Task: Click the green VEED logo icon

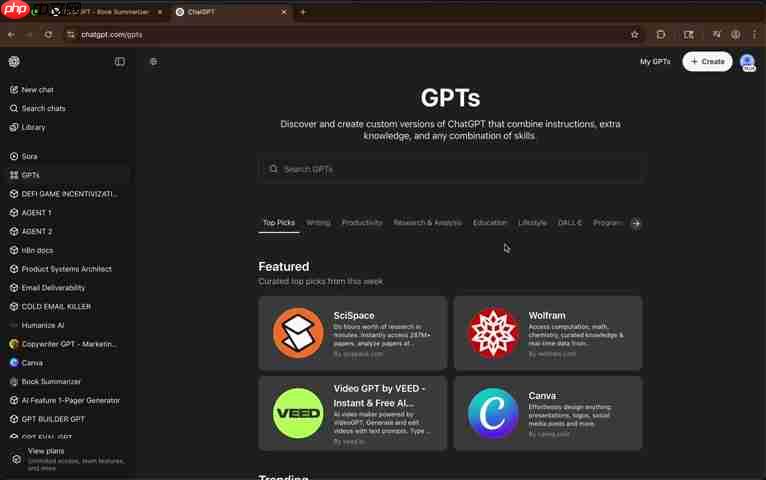Action: (298, 413)
